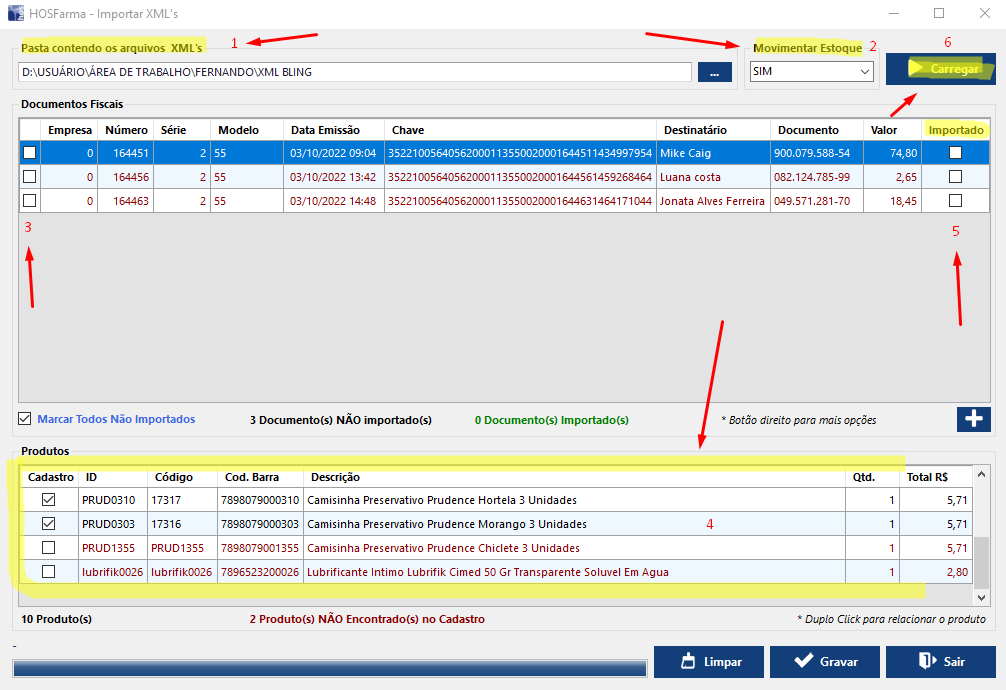Tick the Importado box for Luana costa
The height and width of the screenshot is (690, 1006).
(x=955, y=177)
